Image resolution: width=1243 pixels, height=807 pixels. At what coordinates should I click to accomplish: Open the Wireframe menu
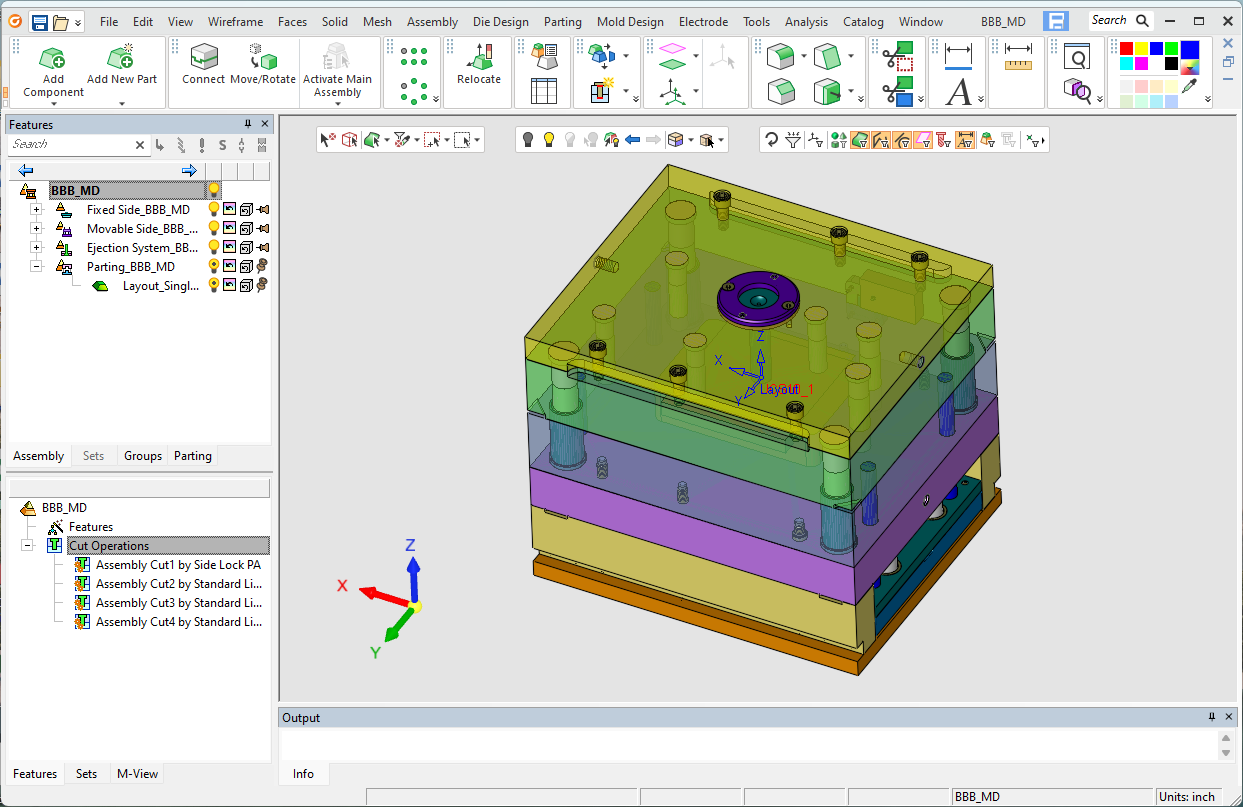pyautogui.click(x=235, y=22)
